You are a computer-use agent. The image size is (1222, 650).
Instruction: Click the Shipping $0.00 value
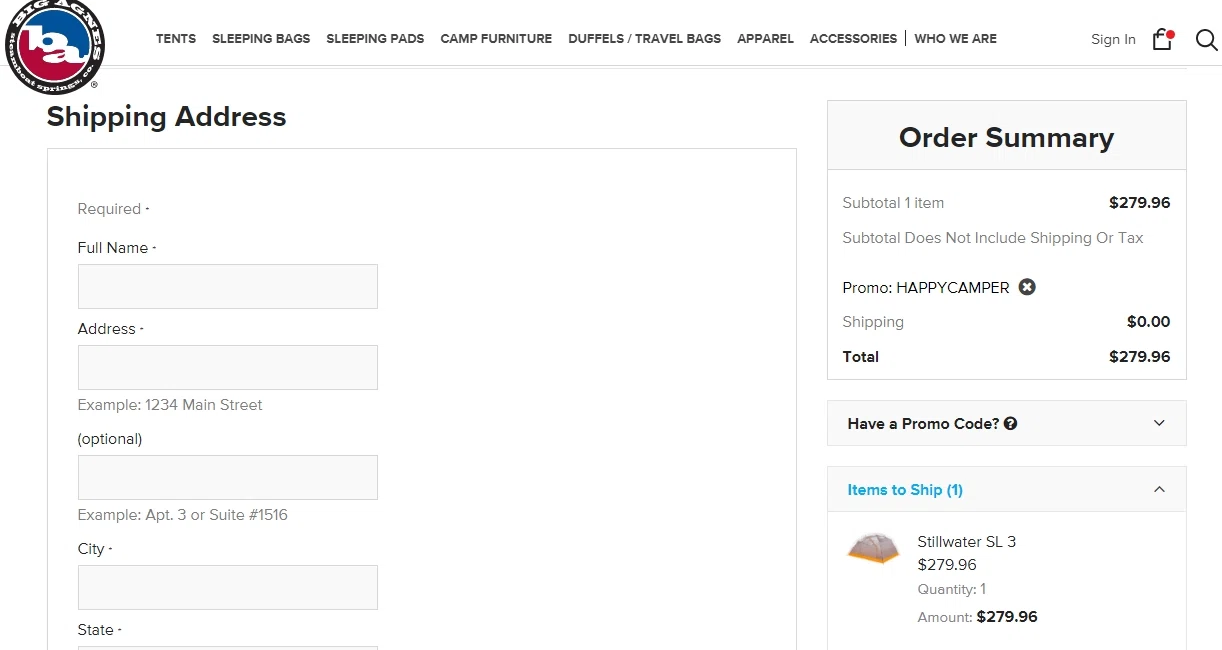click(1148, 322)
